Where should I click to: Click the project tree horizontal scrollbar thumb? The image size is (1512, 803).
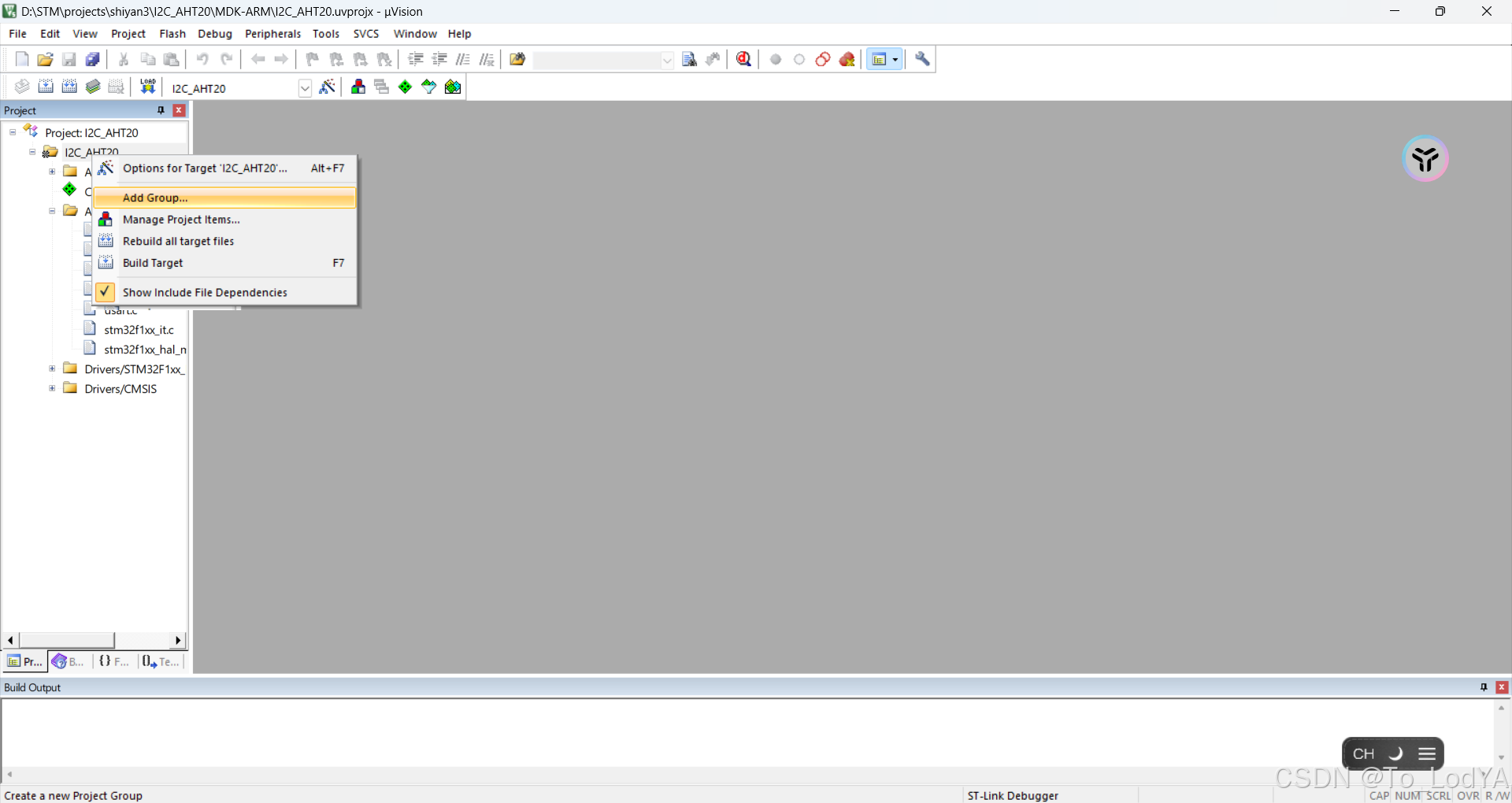[x=67, y=640]
